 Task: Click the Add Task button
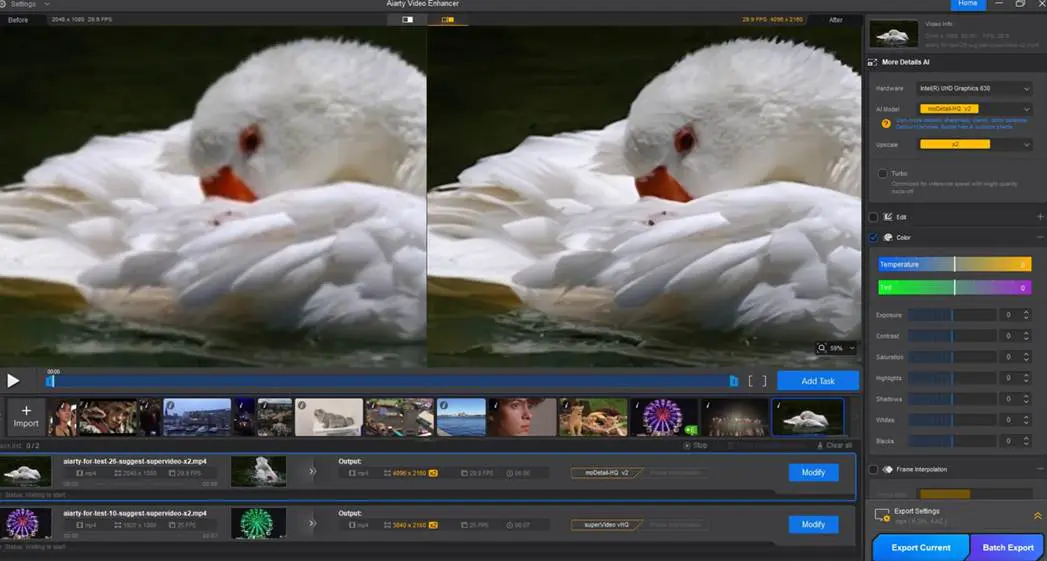click(x=818, y=381)
